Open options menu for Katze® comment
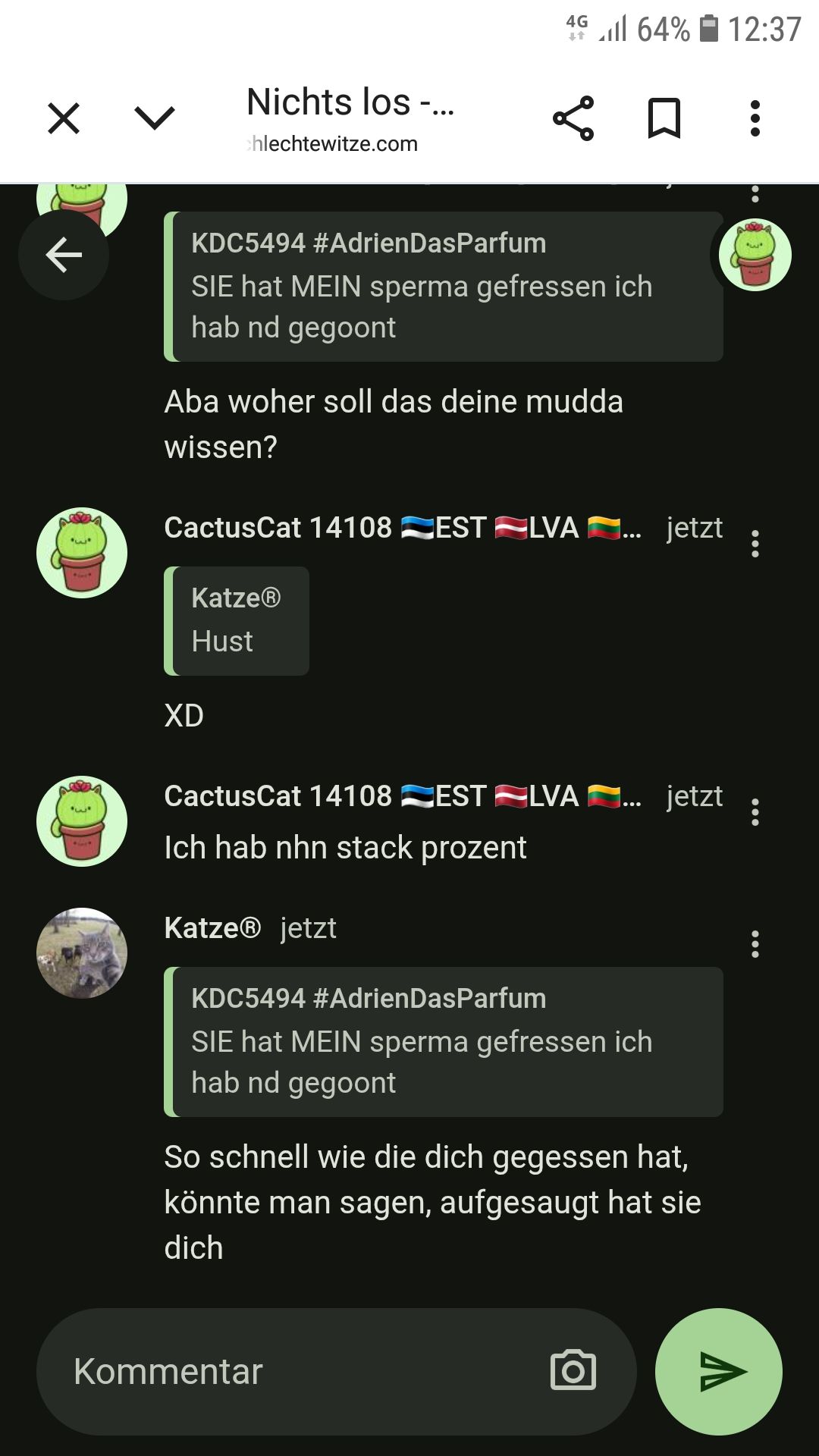Screen dimensions: 819x1456 755,944
